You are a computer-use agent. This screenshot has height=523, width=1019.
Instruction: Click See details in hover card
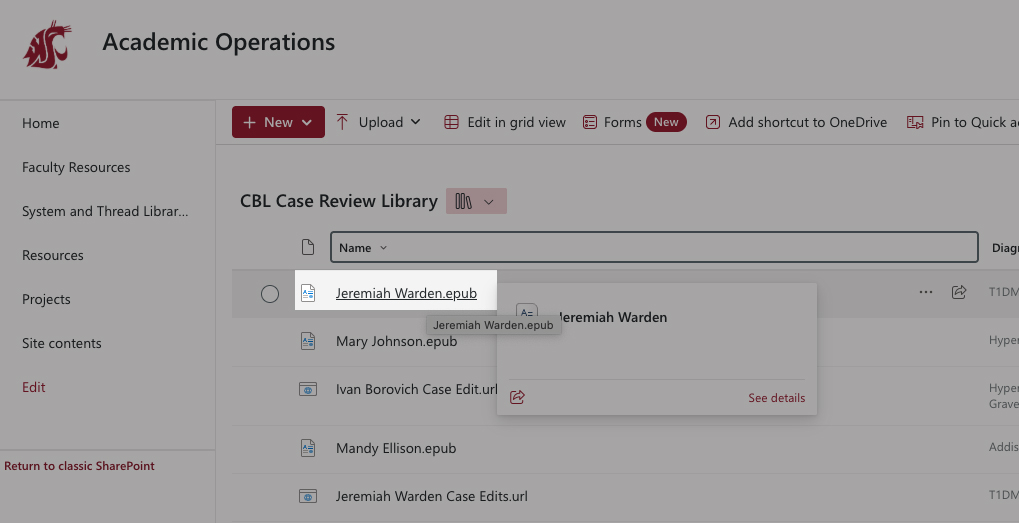(x=776, y=398)
